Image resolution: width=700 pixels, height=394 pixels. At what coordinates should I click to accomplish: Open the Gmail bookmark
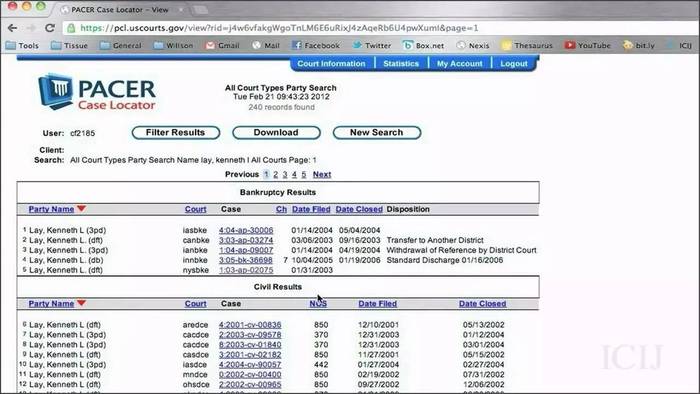click(222, 46)
